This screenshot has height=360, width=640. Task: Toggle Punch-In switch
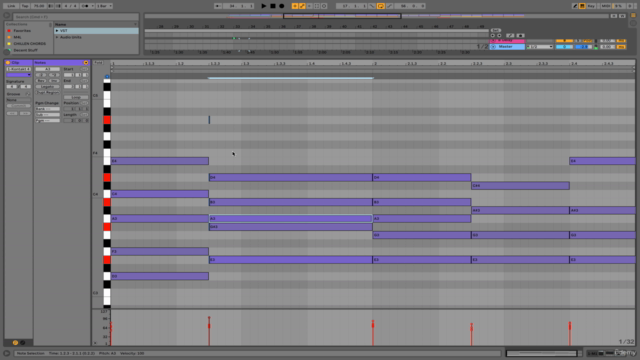point(372,6)
